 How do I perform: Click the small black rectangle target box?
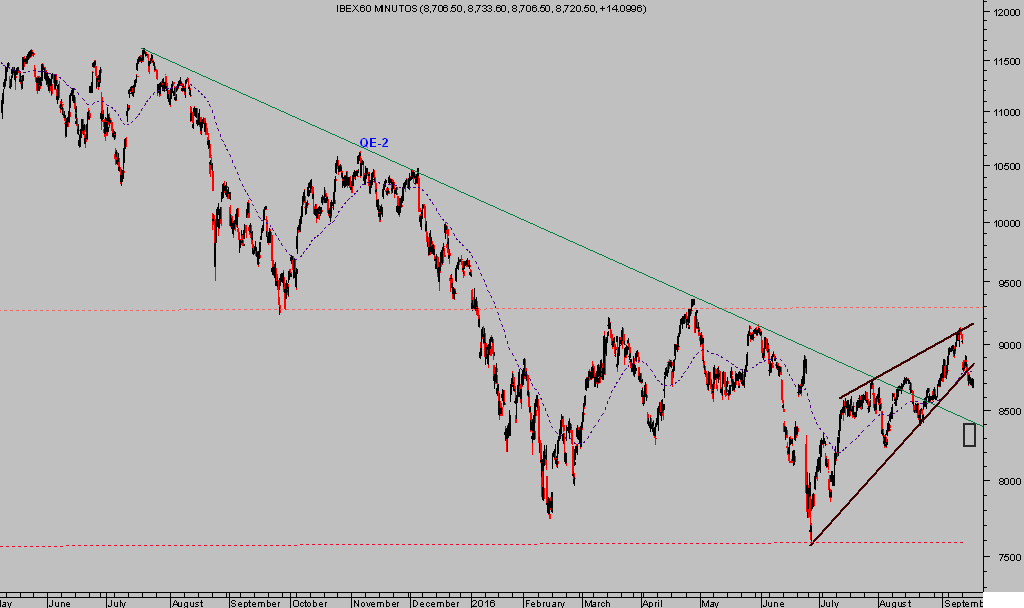click(x=969, y=435)
